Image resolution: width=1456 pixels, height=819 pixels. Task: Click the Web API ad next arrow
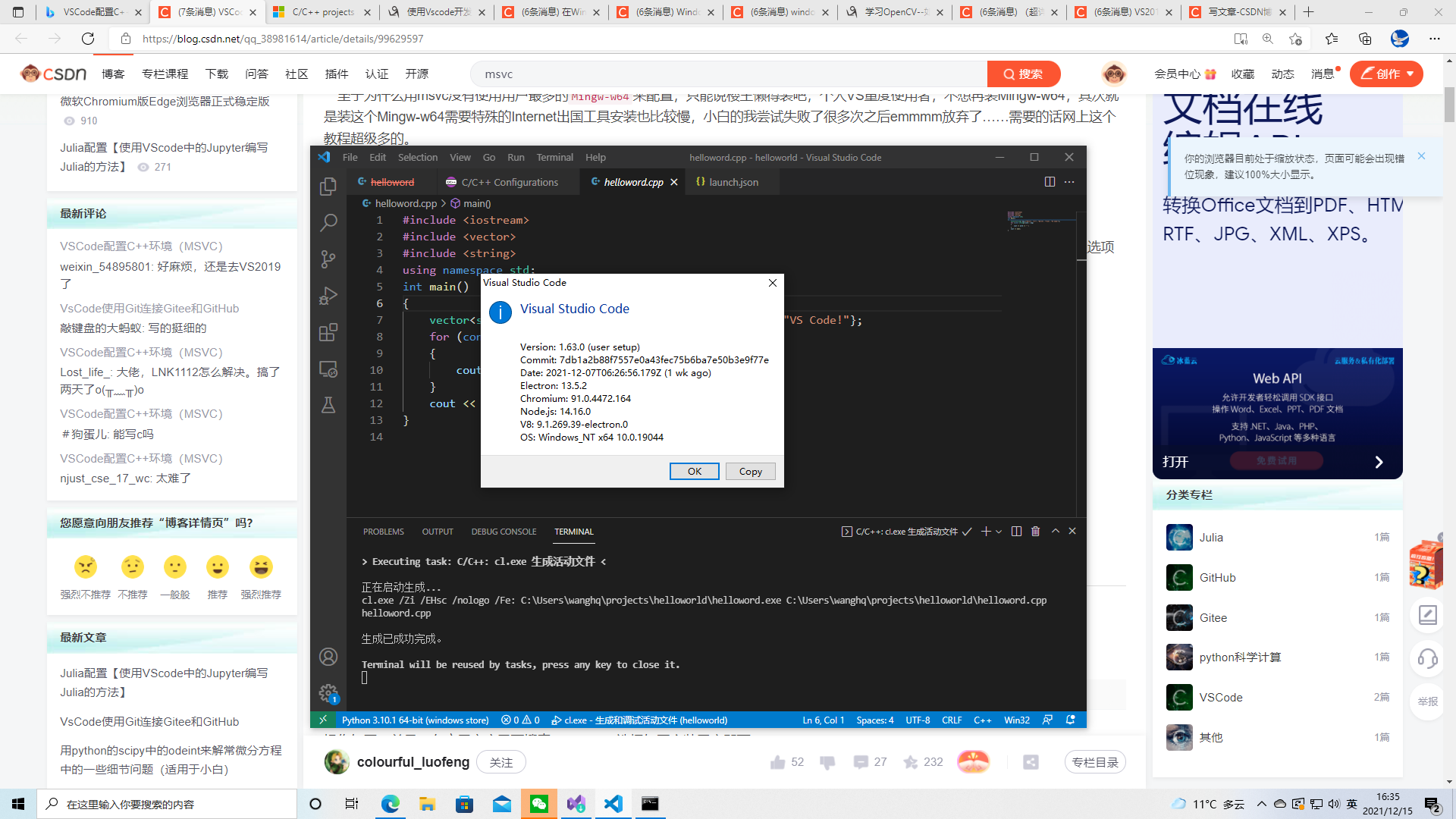click(1379, 462)
